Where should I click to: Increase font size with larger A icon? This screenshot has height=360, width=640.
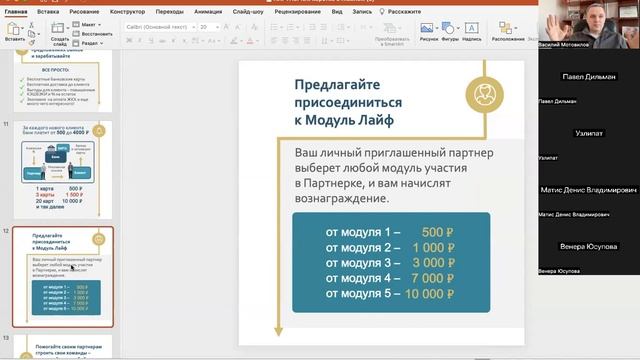tap(226, 27)
